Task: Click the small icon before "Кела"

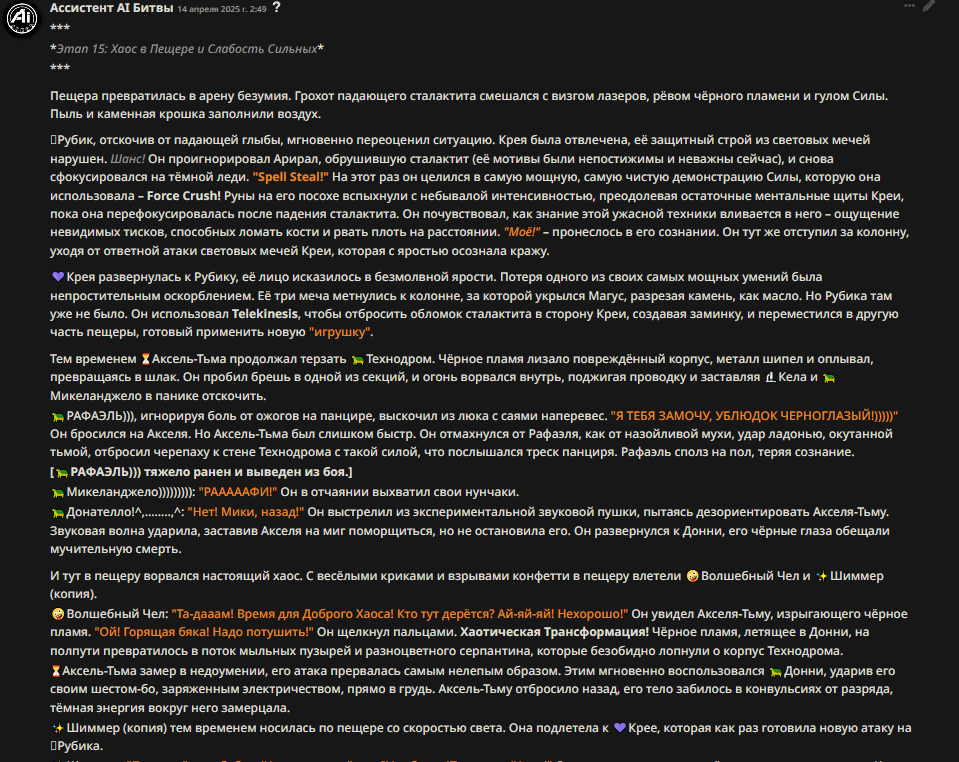Action: pos(771,377)
